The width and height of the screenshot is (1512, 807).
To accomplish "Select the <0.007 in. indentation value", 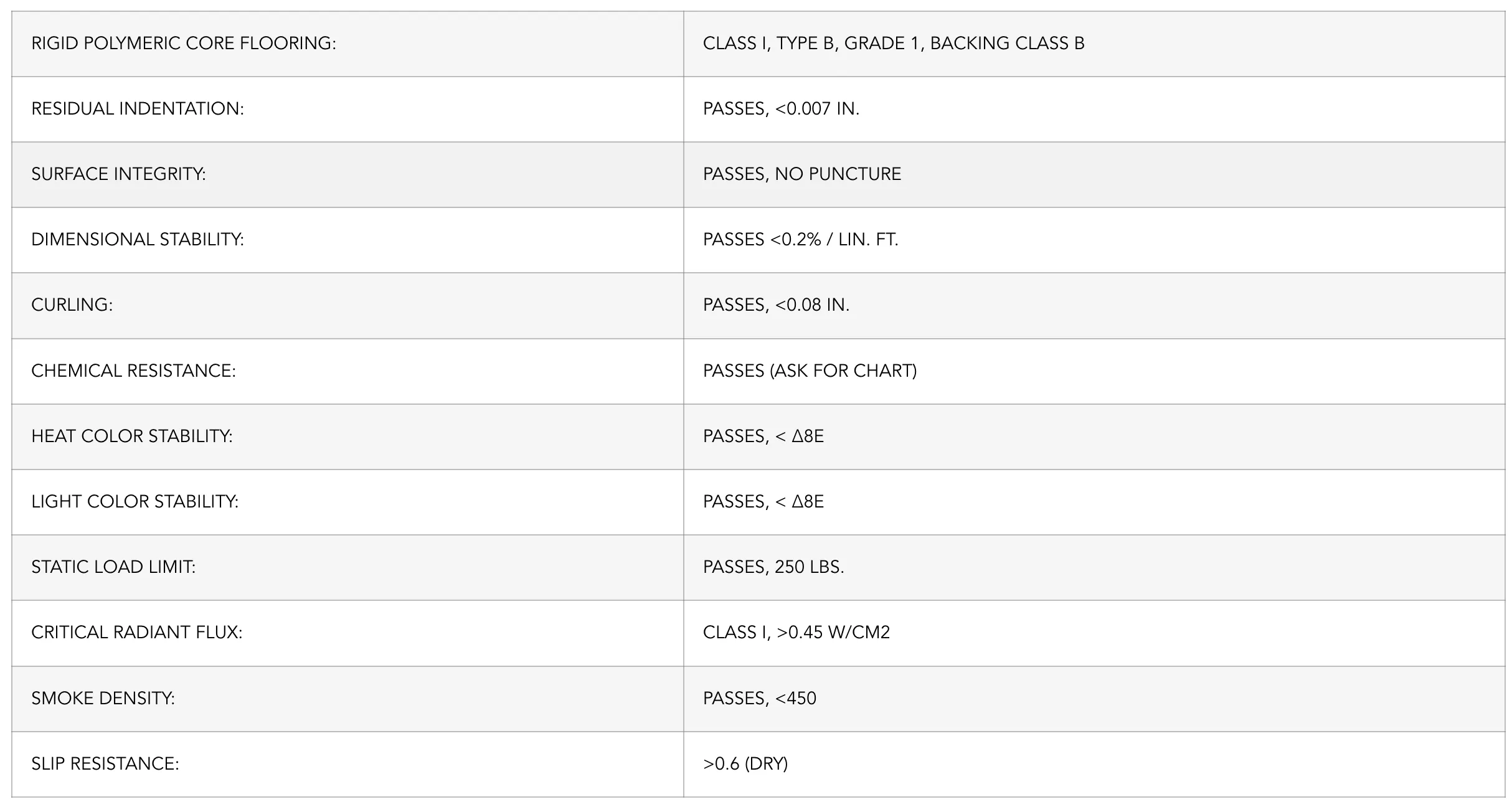I will [x=781, y=109].
